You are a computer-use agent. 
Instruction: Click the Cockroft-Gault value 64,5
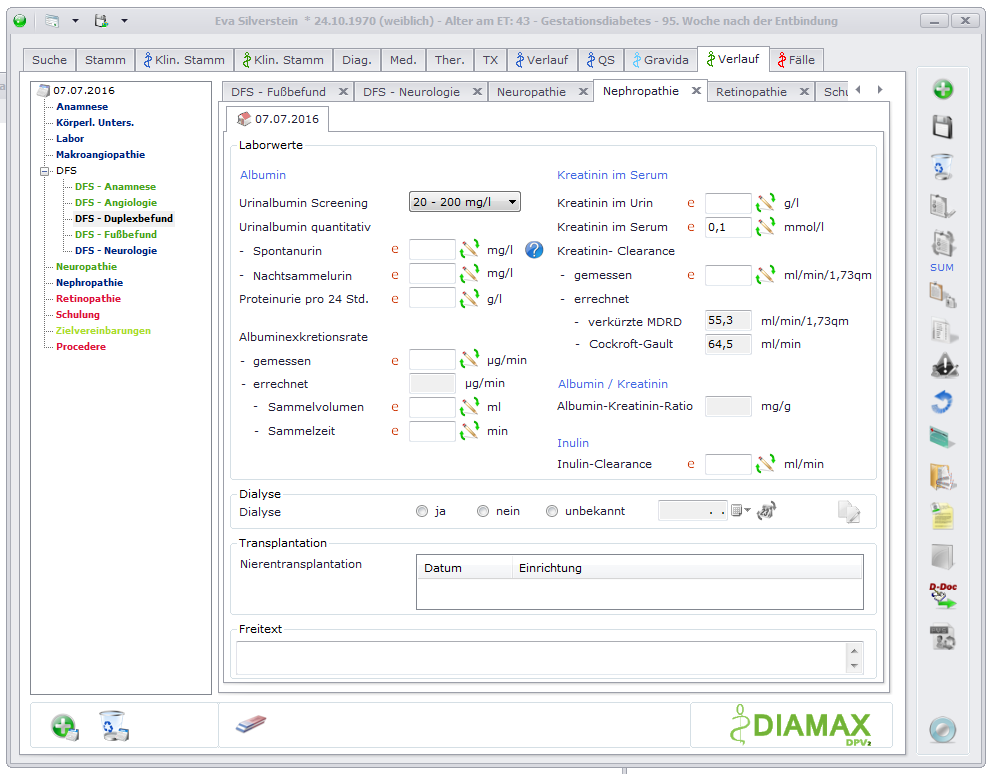(728, 344)
